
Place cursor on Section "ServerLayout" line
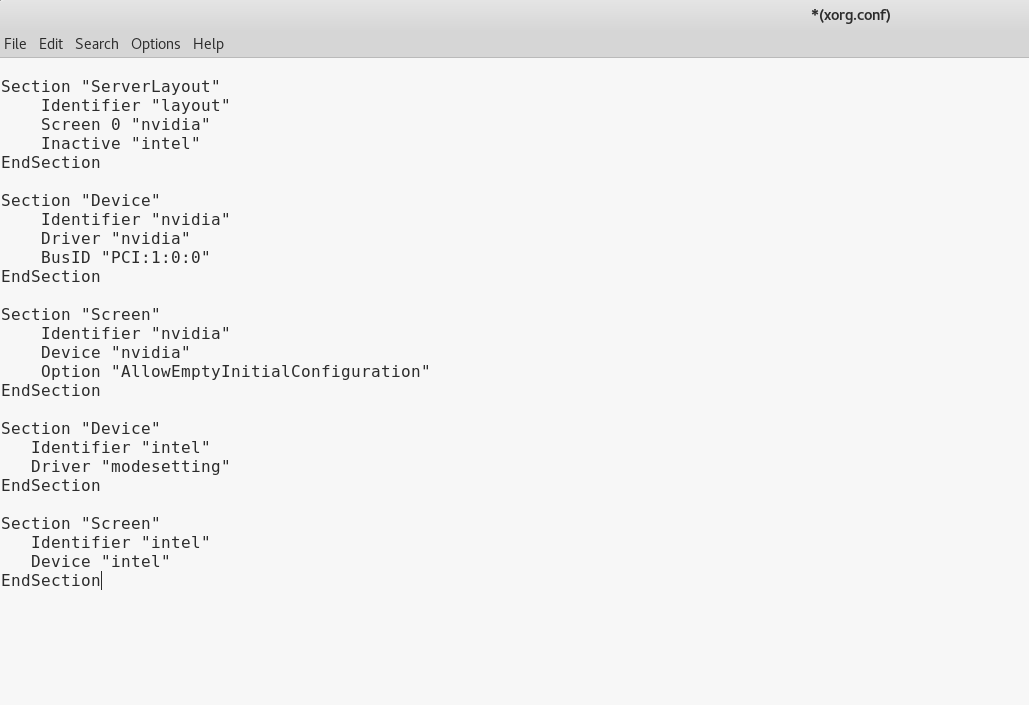(x=110, y=87)
